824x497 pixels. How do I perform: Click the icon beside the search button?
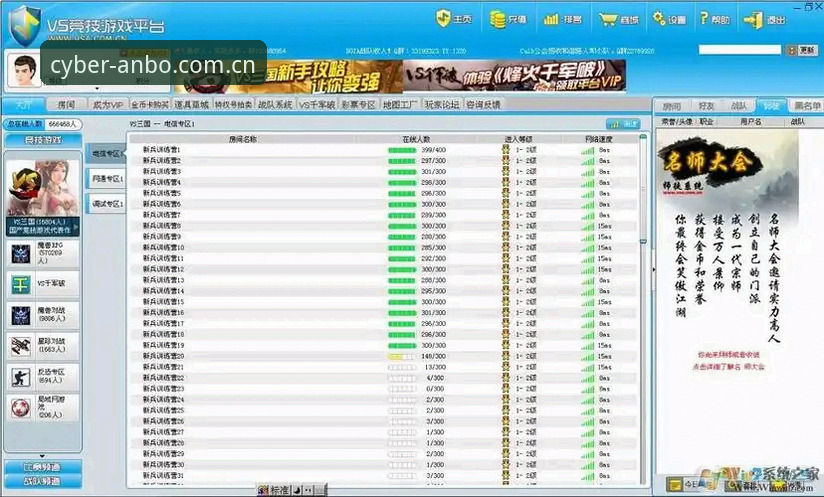(x=791, y=50)
